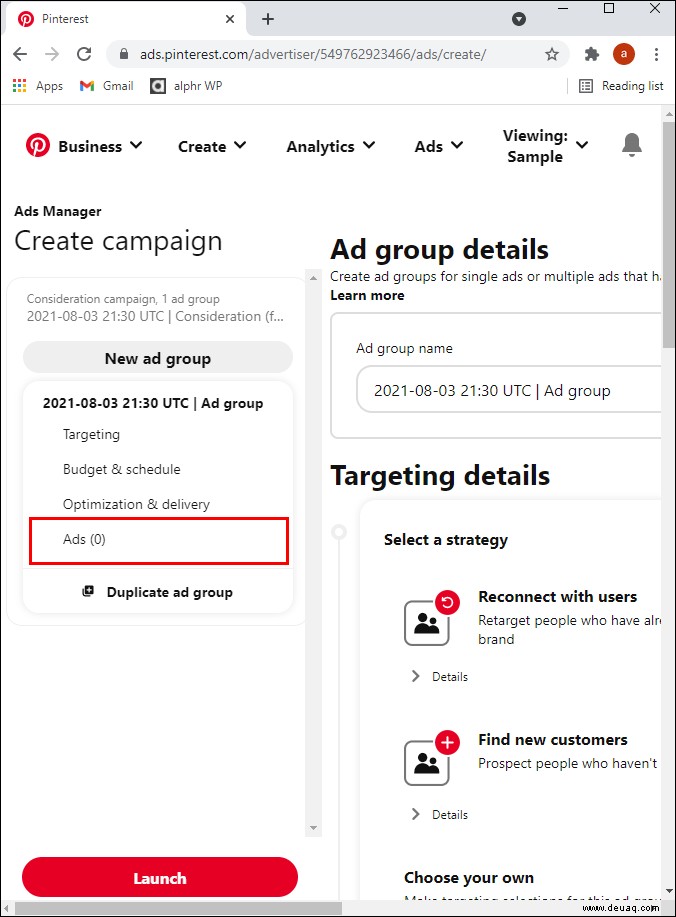
Task: Click the Find new customers title
Action: (553, 740)
